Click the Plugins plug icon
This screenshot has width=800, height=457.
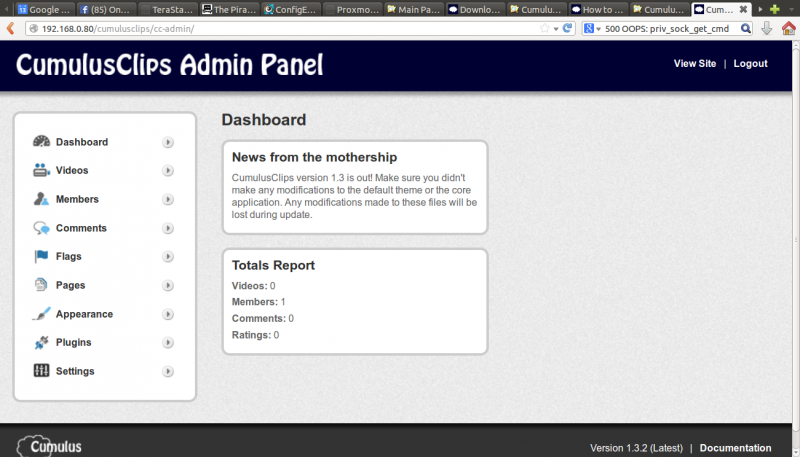41,342
